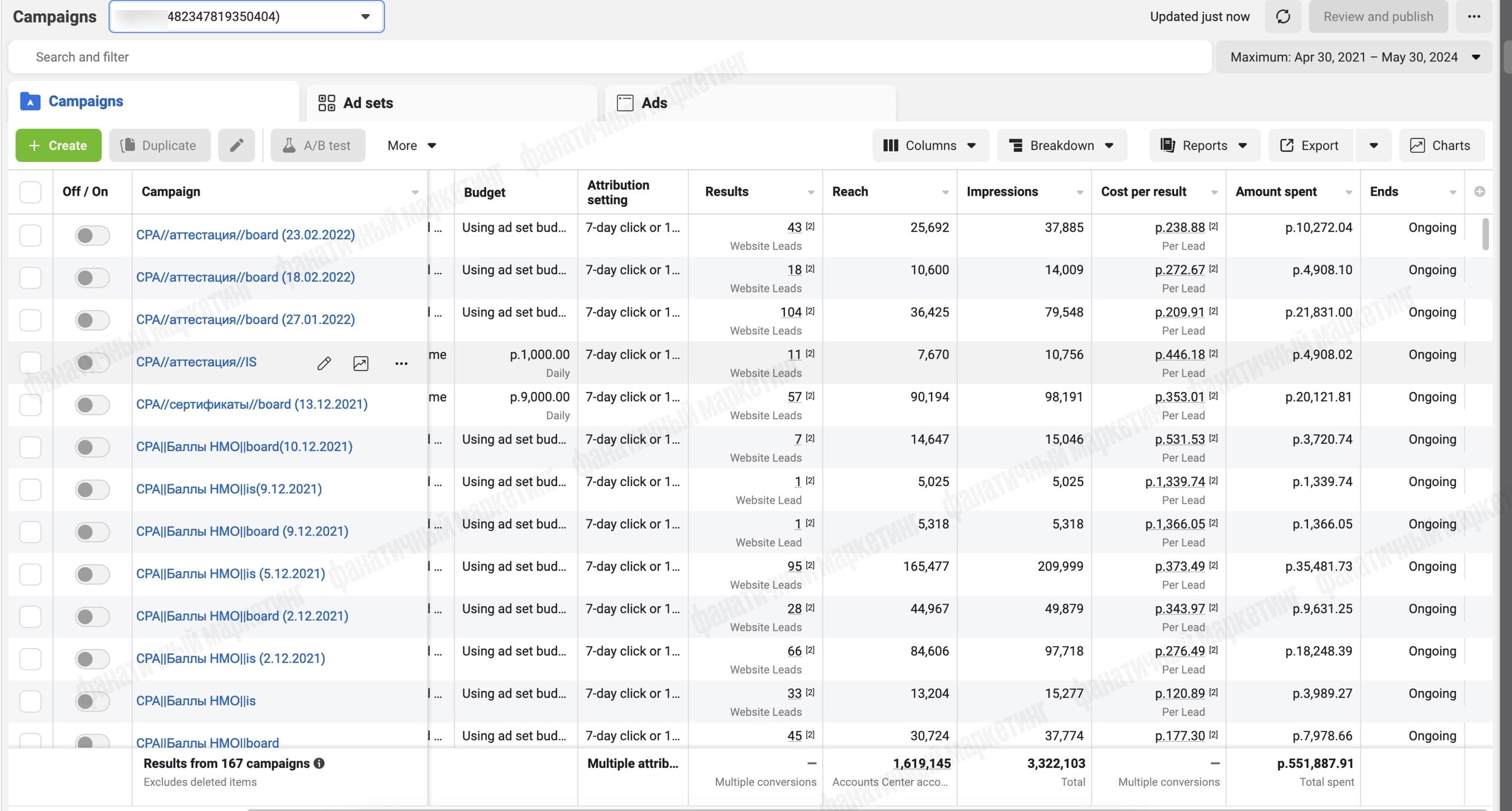Check the box for CPA//аттестация//board (27.01.2022)
This screenshot has height=811, width=1512.
(30, 320)
